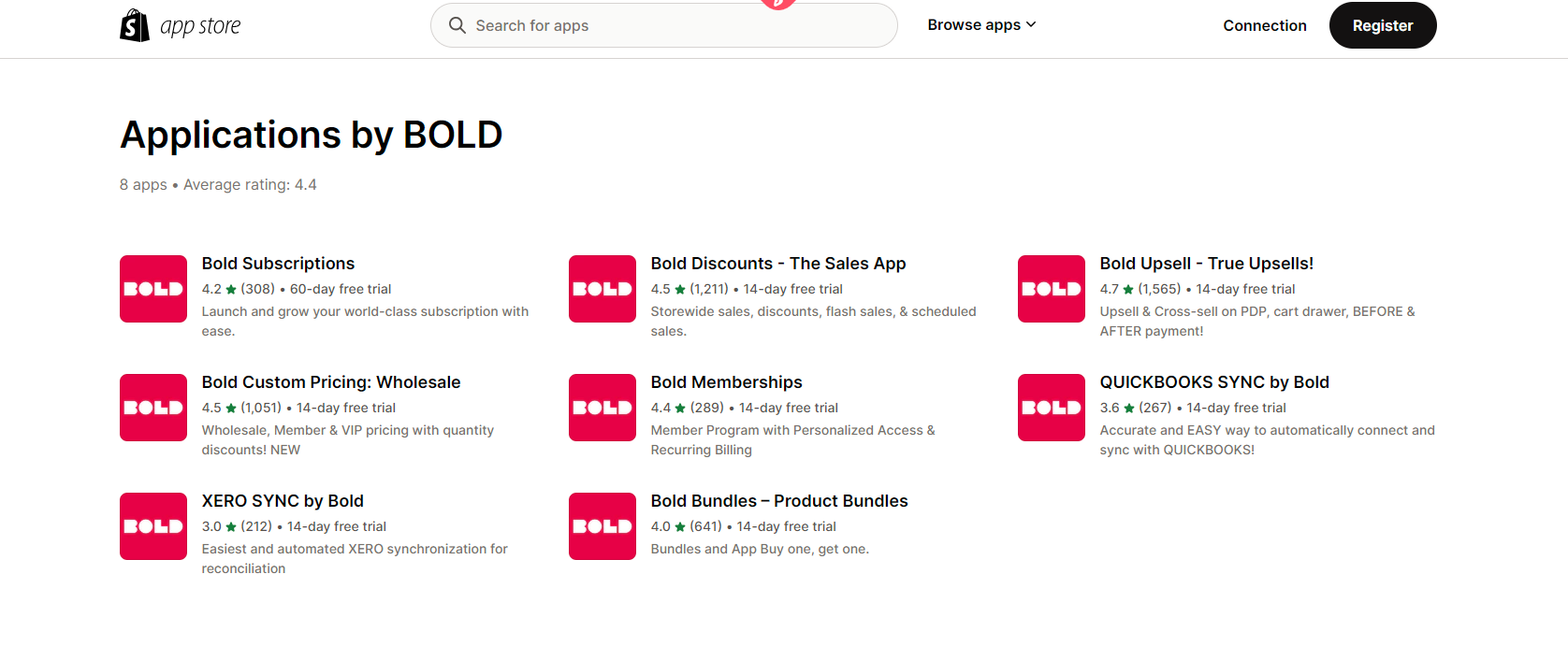Click 'Bundles and App Buy one, get one.' text

pyautogui.click(x=760, y=549)
